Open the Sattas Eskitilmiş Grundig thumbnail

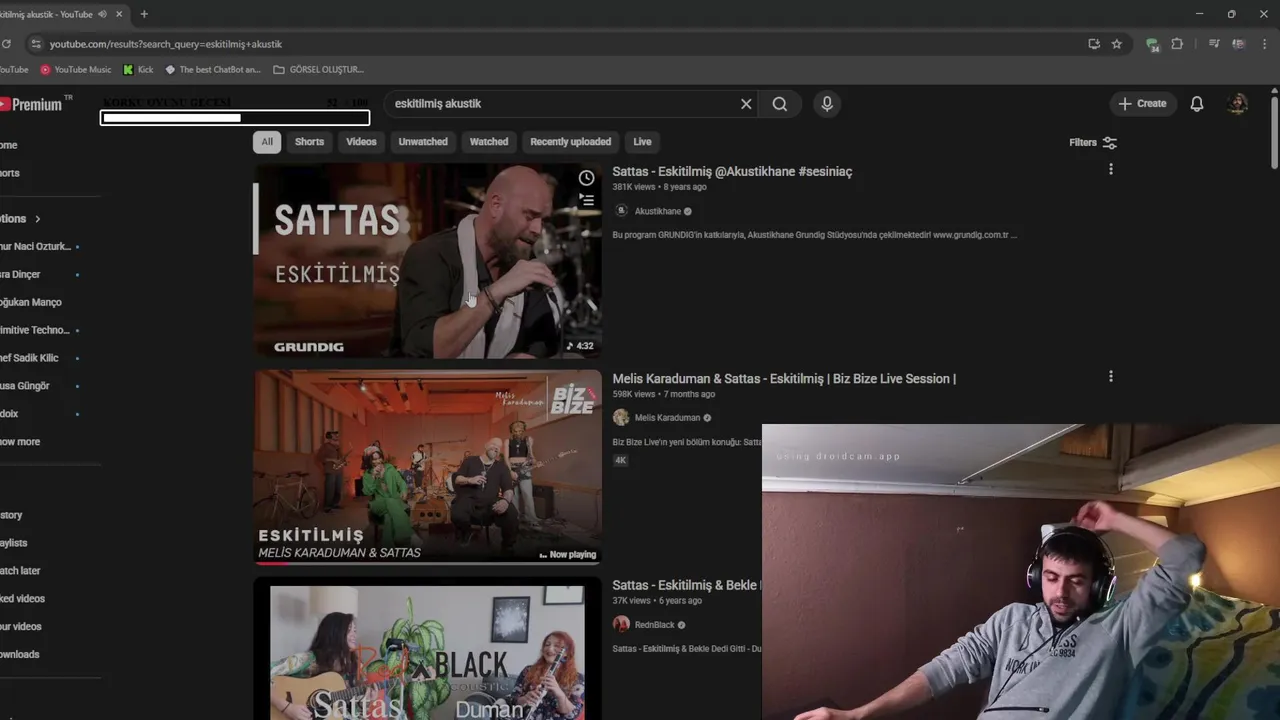[x=427, y=260]
